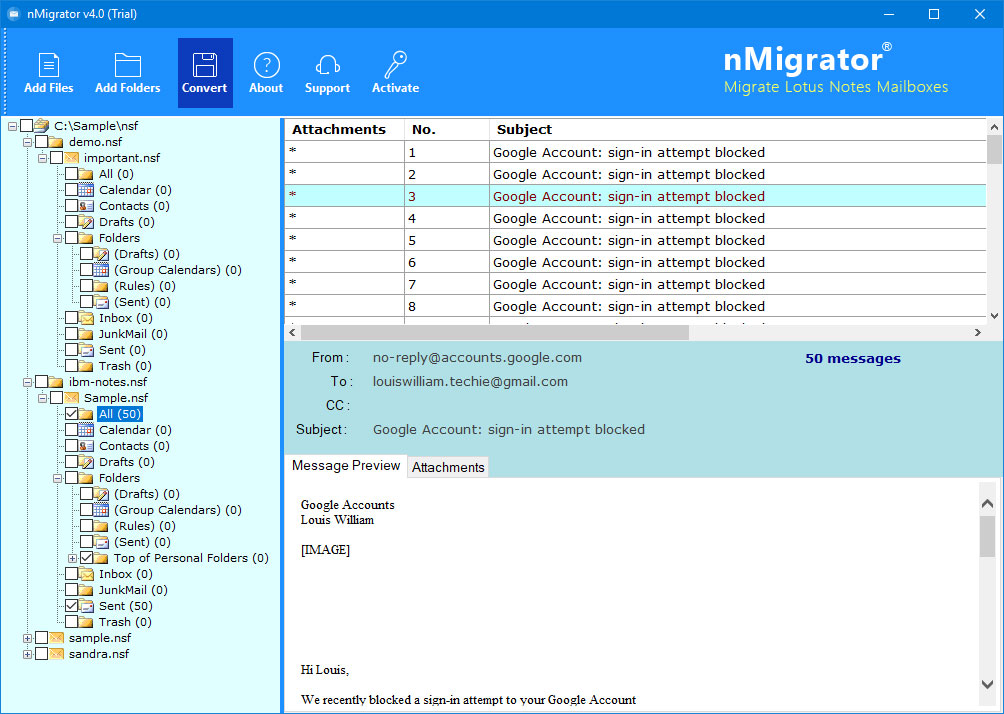Click the JunkMail icon under Sample.nsf
This screenshot has width=1004, height=714.
click(x=86, y=590)
